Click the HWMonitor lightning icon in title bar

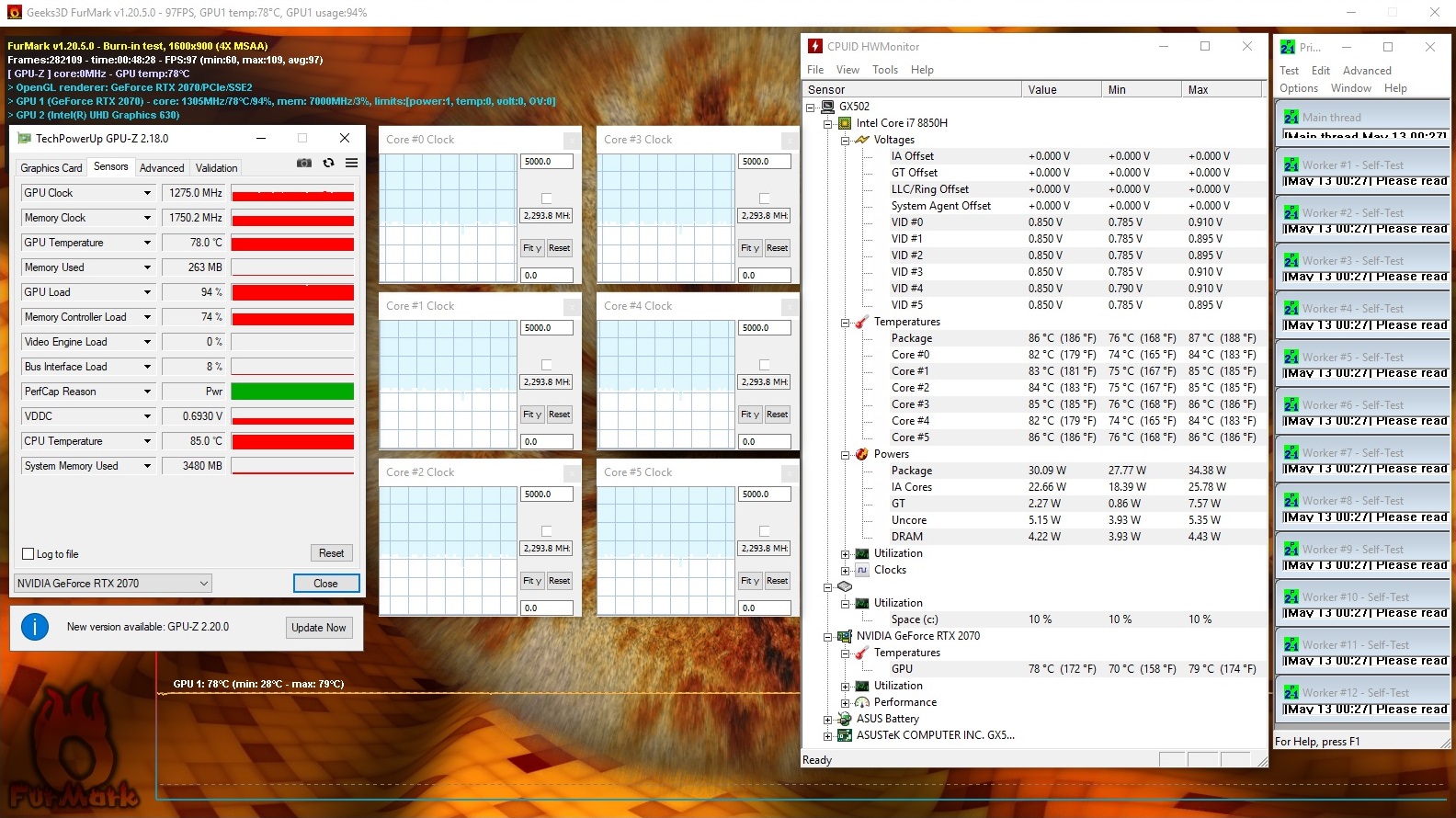(x=815, y=46)
